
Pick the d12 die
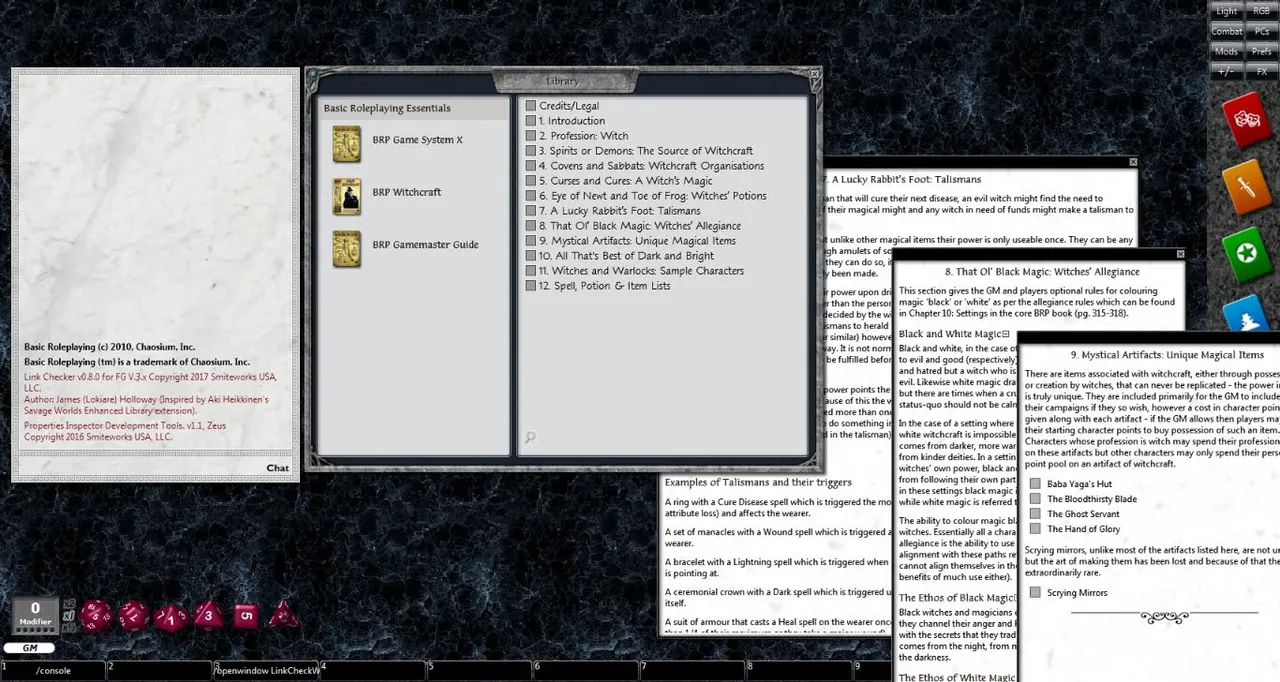tap(134, 616)
